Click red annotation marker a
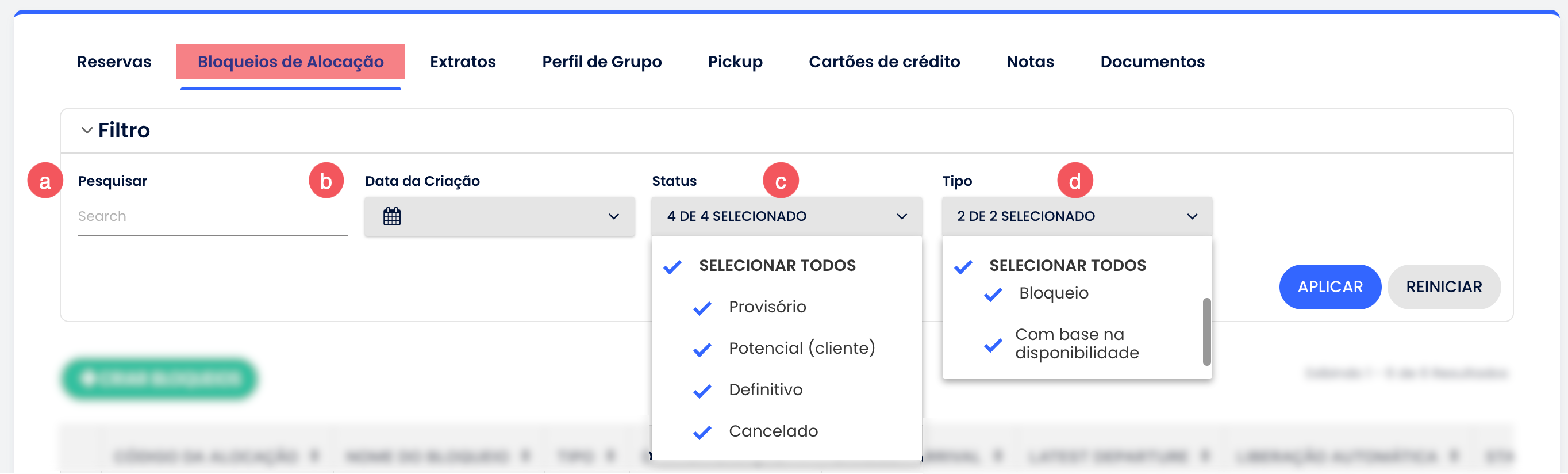1568x474 pixels. (x=45, y=181)
